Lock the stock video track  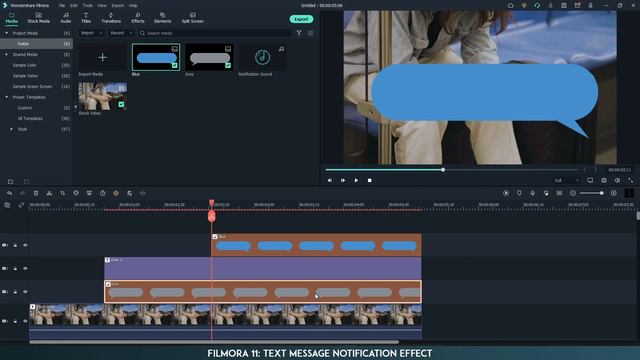pyautogui.click(x=16, y=321)
